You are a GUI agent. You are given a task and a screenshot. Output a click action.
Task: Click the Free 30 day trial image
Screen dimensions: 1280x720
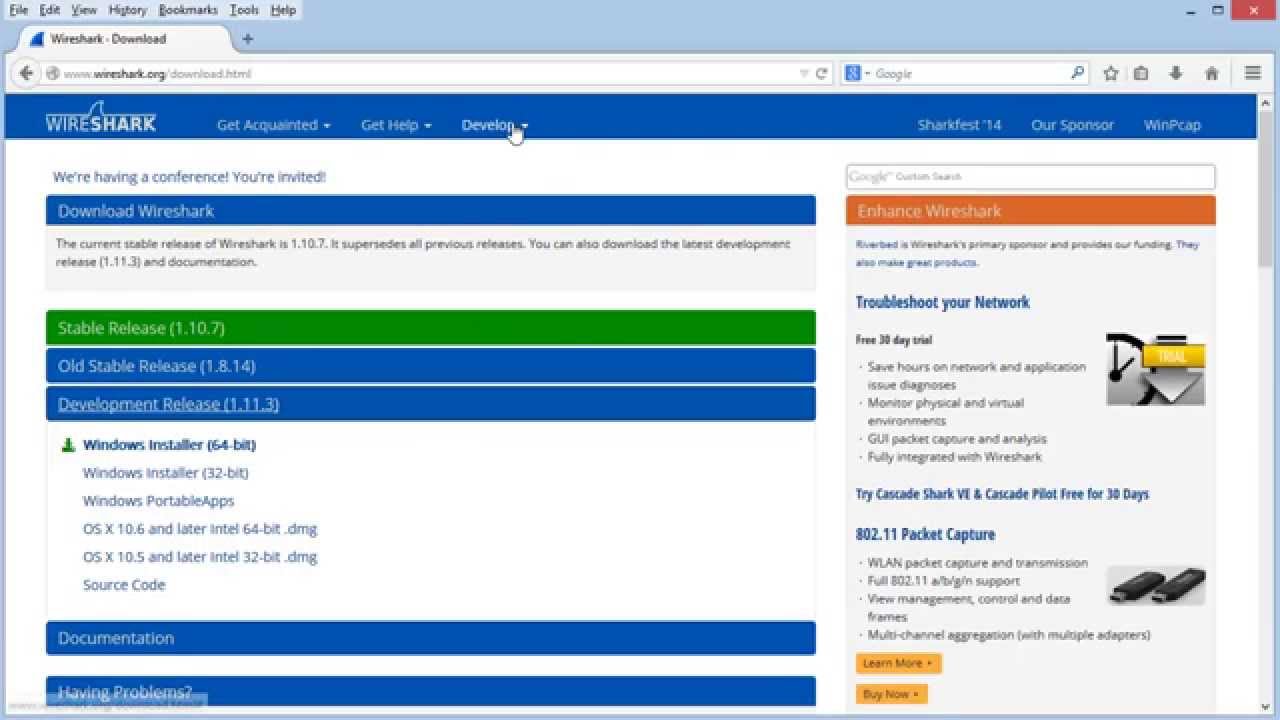tap(1155, 368)
